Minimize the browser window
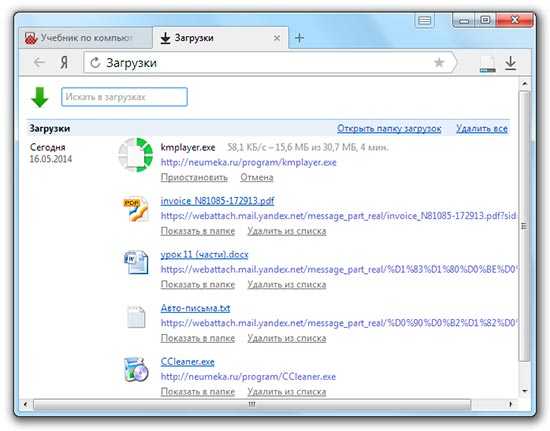Screen dimensions: 550x431 click(x=464, y=20)
